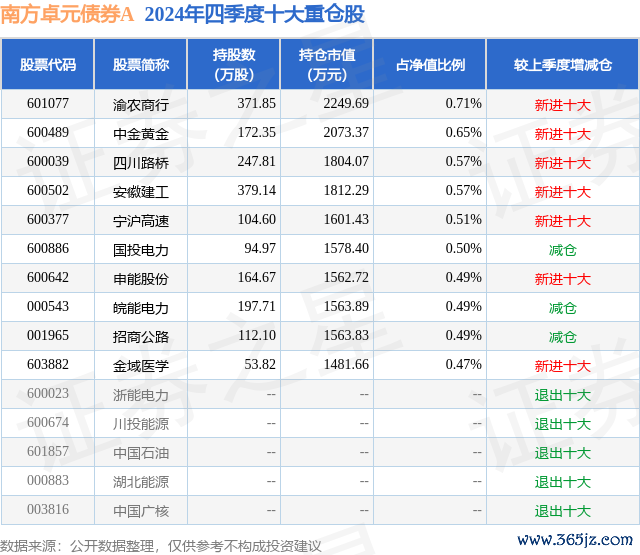
Task: Click 新进十大 status in 渝农商行 row
Action: tap(563, 105)
